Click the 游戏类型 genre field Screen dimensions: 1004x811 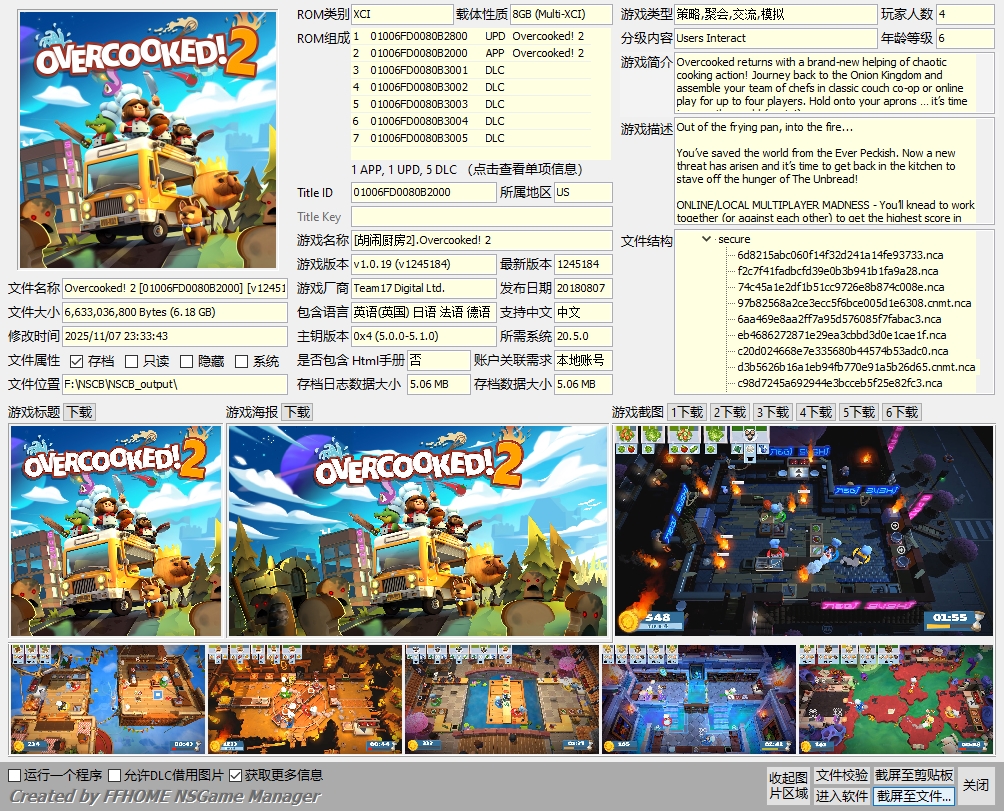pos(775,14)
